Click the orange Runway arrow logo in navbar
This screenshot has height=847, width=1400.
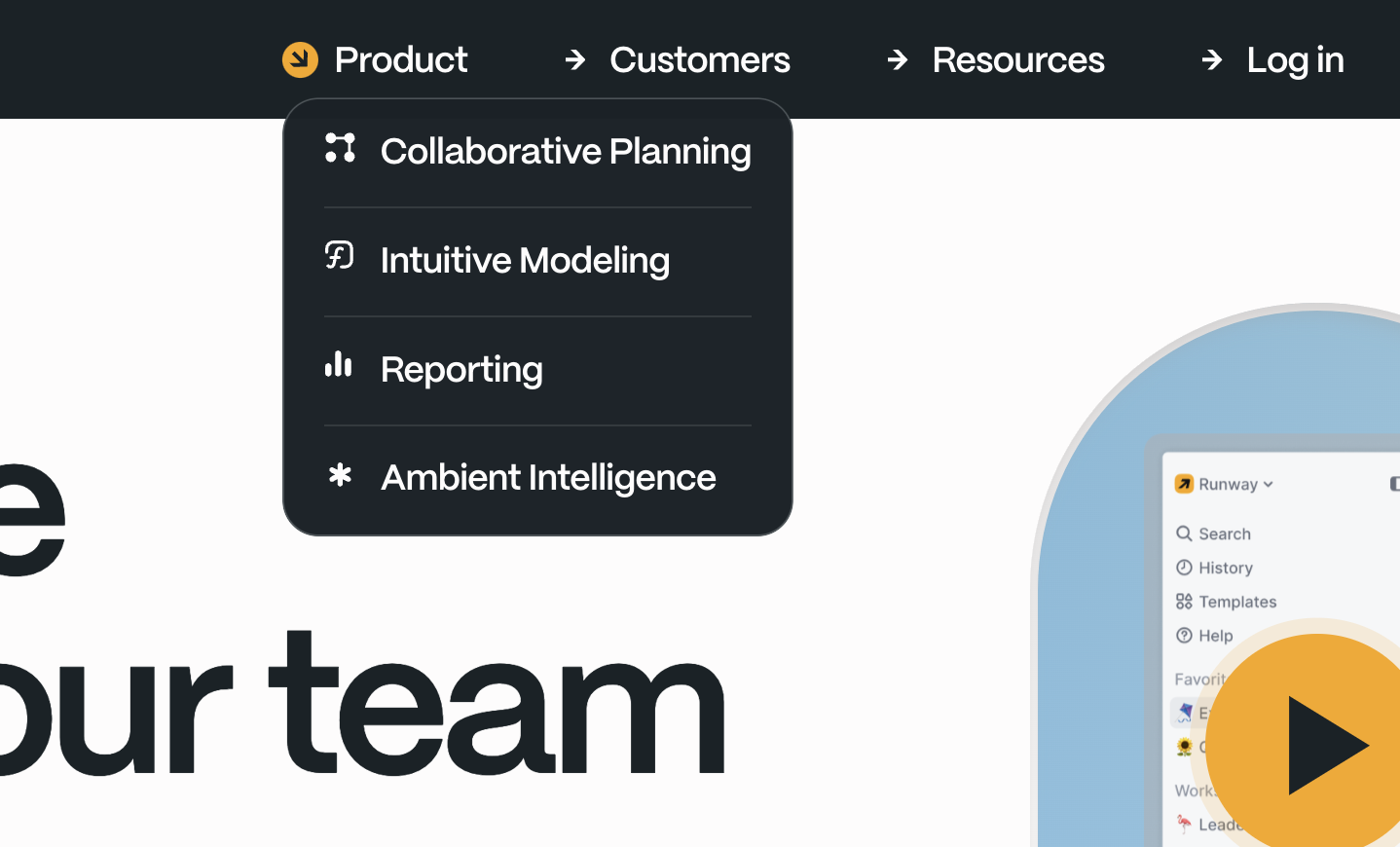click(301, 59)
